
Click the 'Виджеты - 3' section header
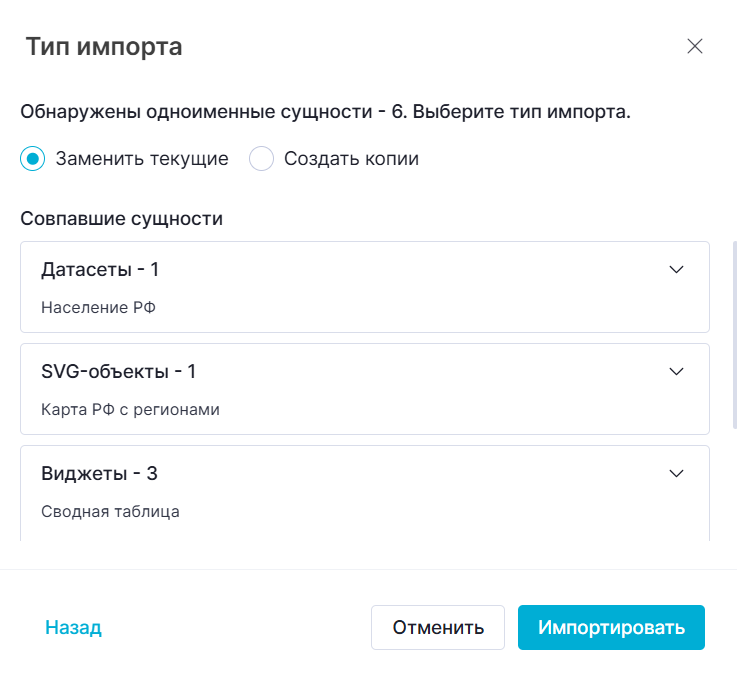coord(99,473)
